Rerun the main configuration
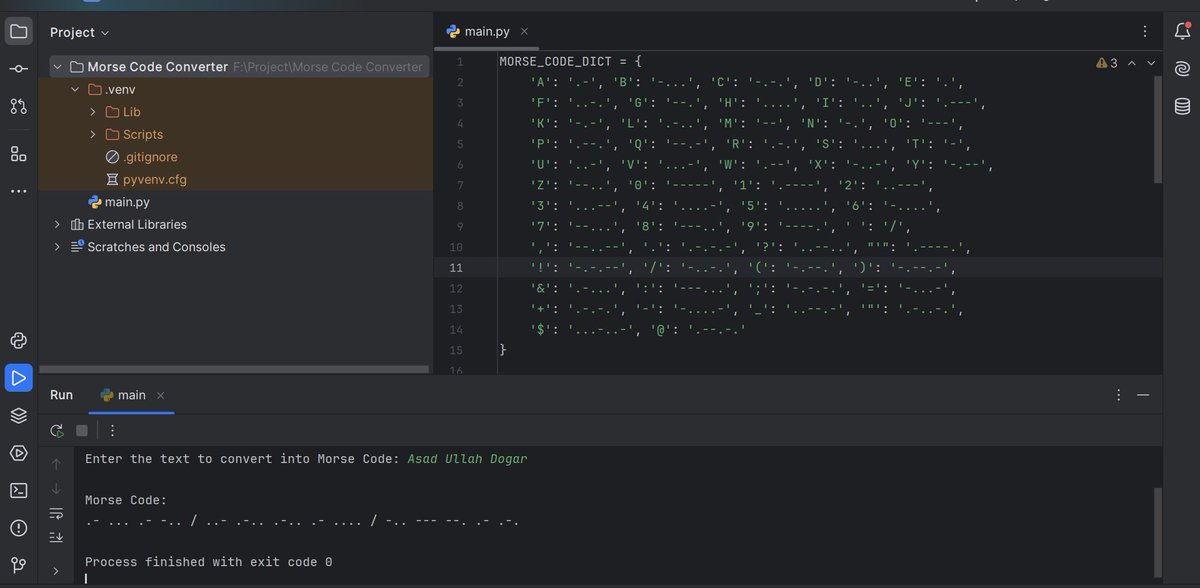 click(x=57, y=431)
